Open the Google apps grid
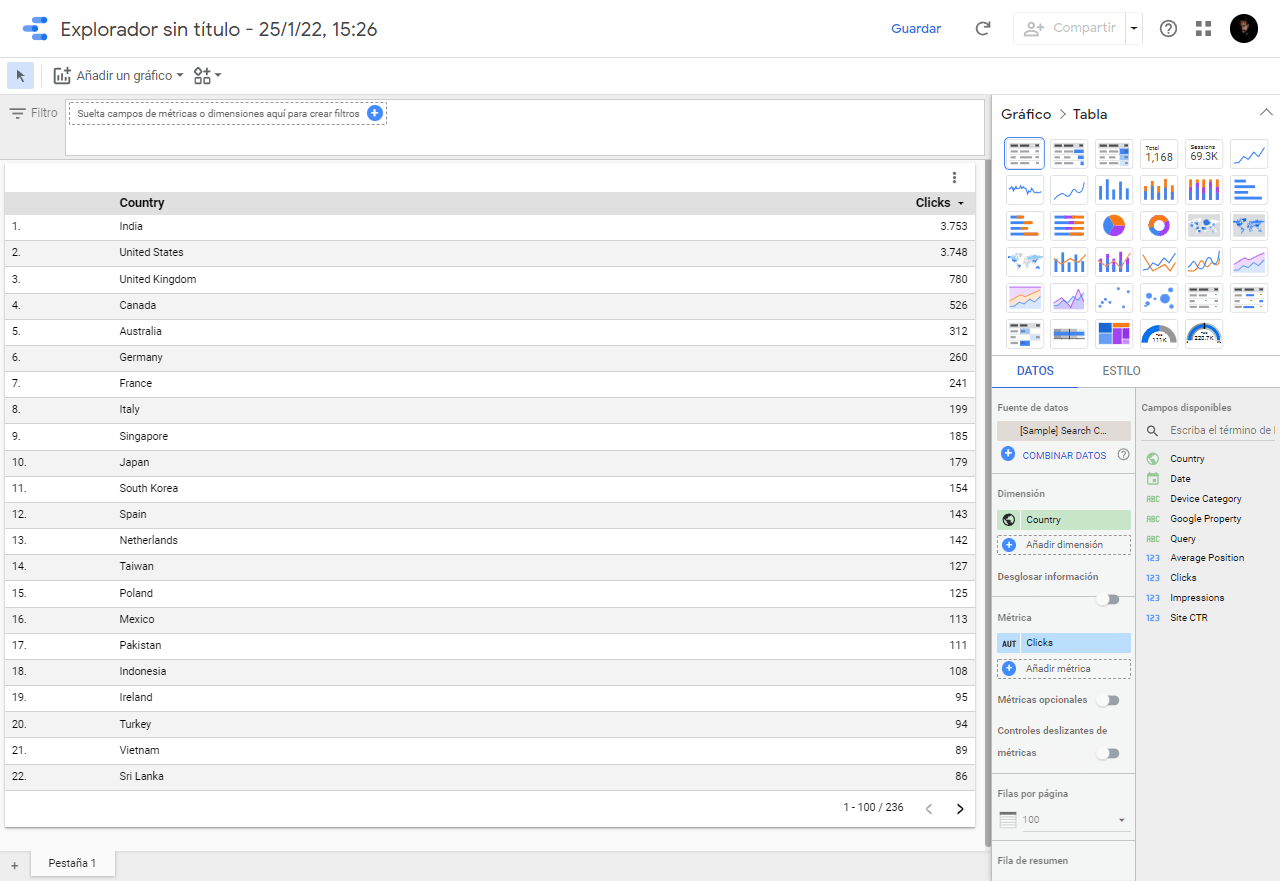 tap(1203, 29)
